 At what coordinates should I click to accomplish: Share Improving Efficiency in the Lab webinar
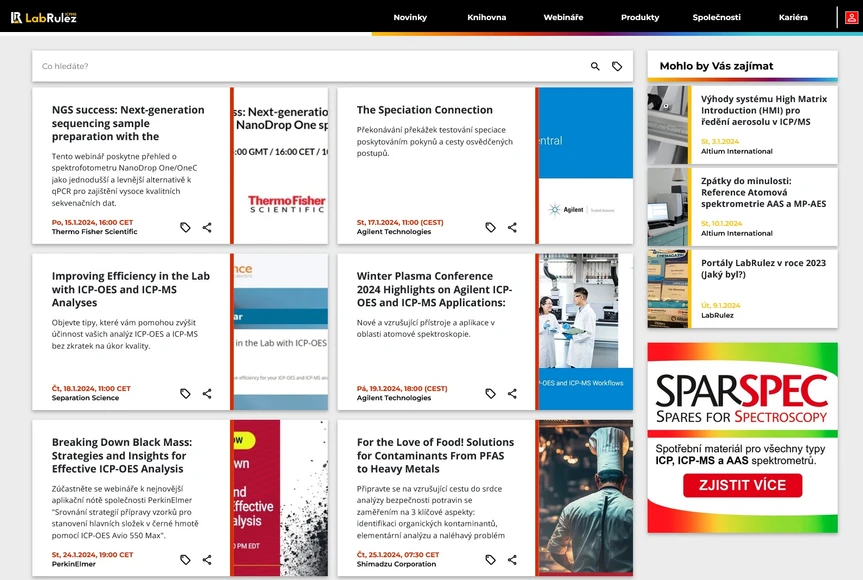point(207,393)
